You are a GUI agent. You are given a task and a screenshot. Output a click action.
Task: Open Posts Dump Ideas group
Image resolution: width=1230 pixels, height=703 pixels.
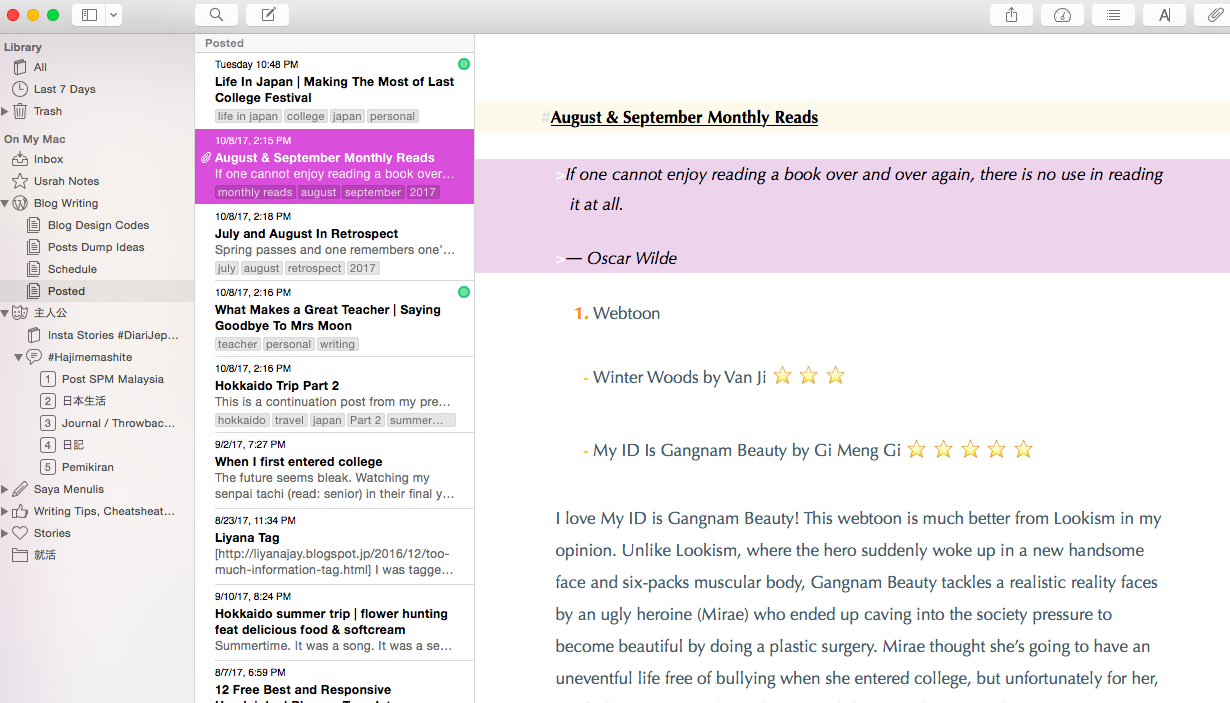[x=97, y=247]
